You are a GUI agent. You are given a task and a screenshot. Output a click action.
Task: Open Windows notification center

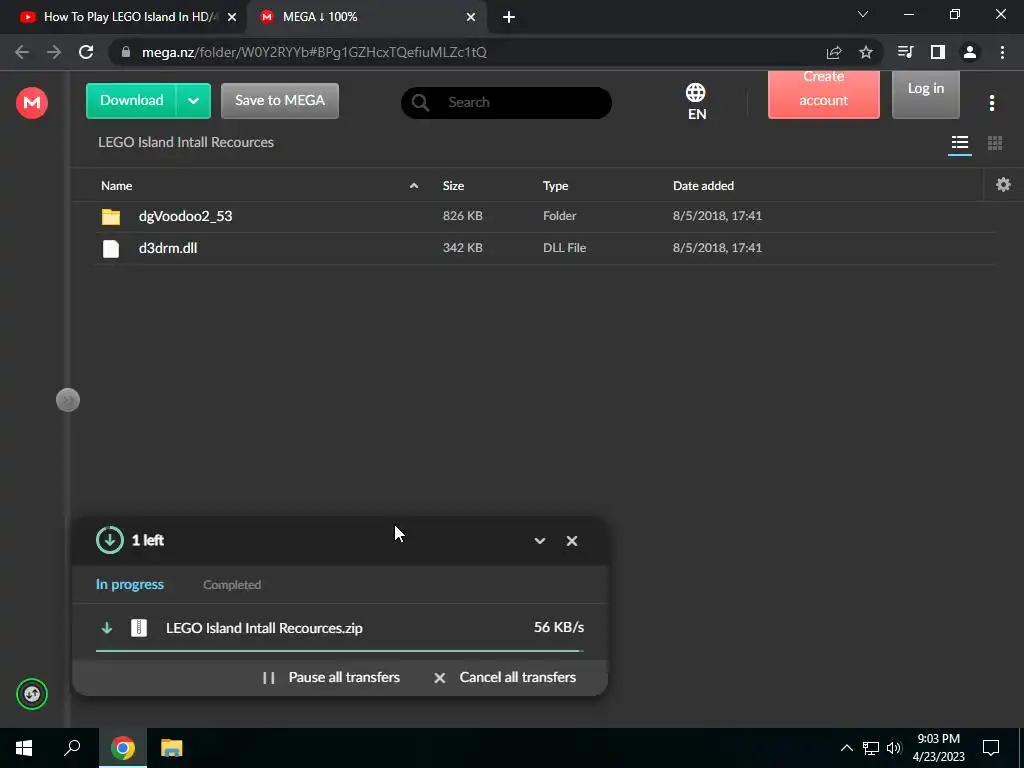pyautogui.click(x=991, y=748)
